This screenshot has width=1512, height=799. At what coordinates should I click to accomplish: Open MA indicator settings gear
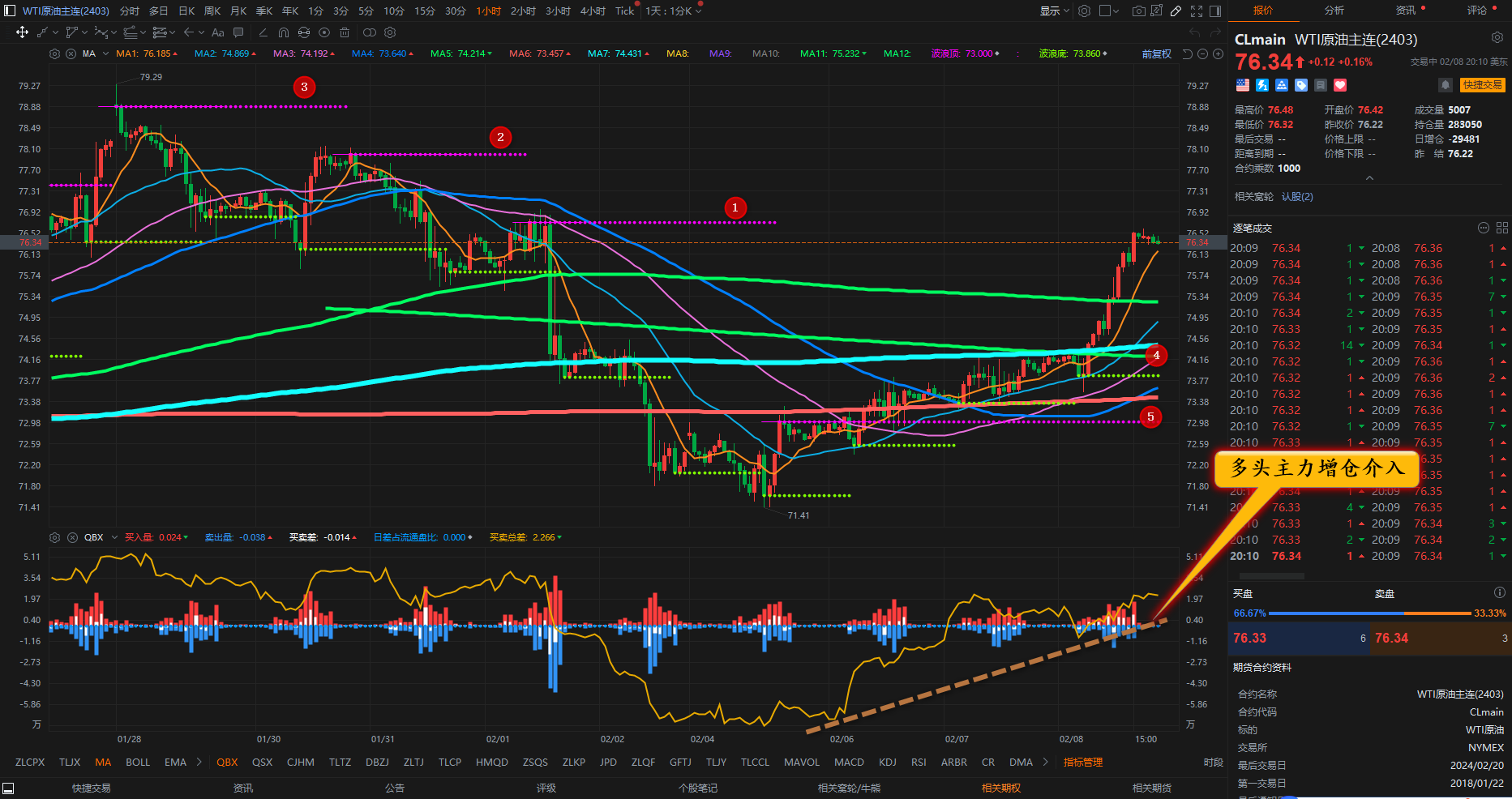click(54, 53)
